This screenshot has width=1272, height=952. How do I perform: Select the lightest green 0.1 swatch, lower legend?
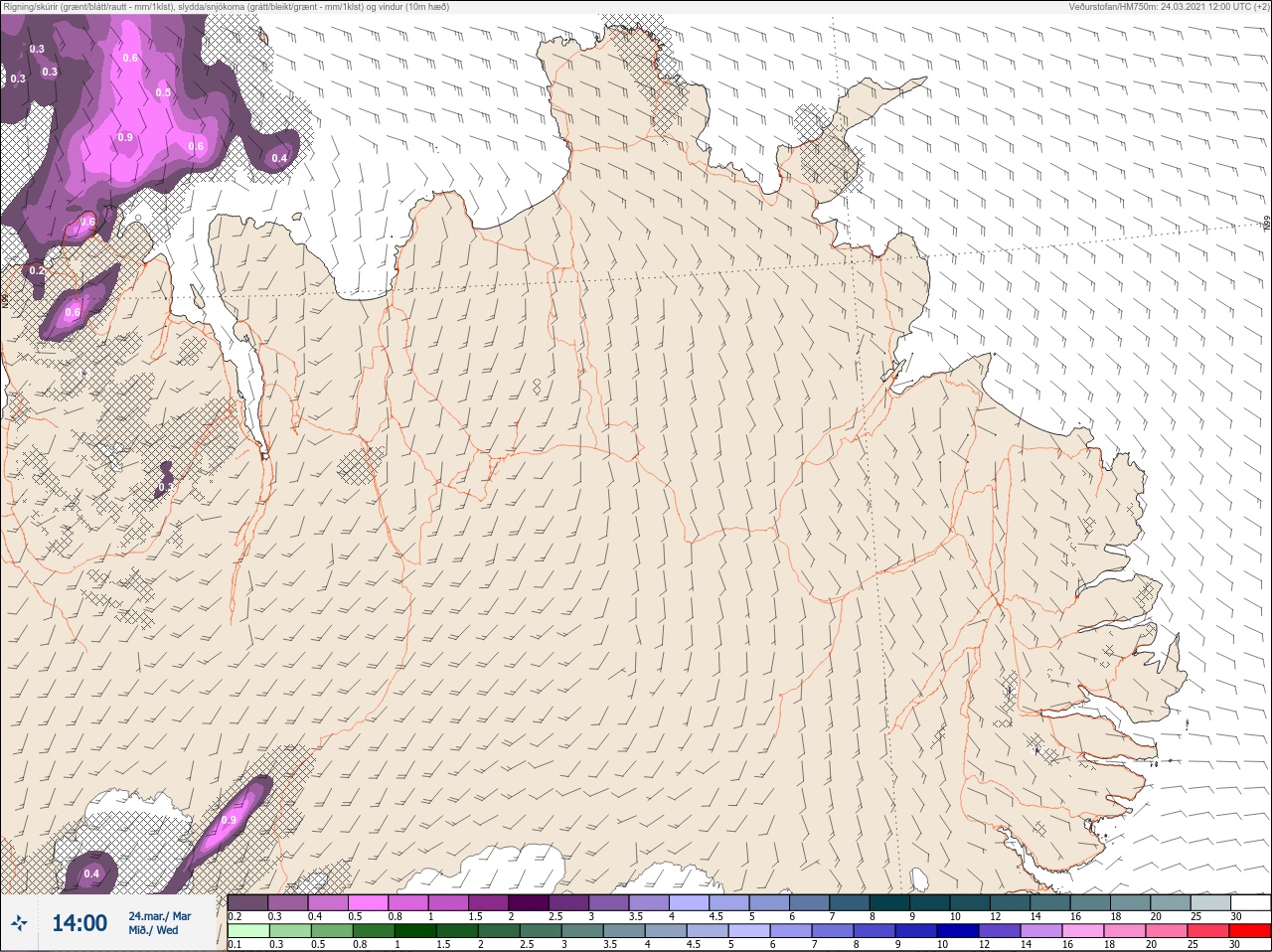click(x=248, y=932)
